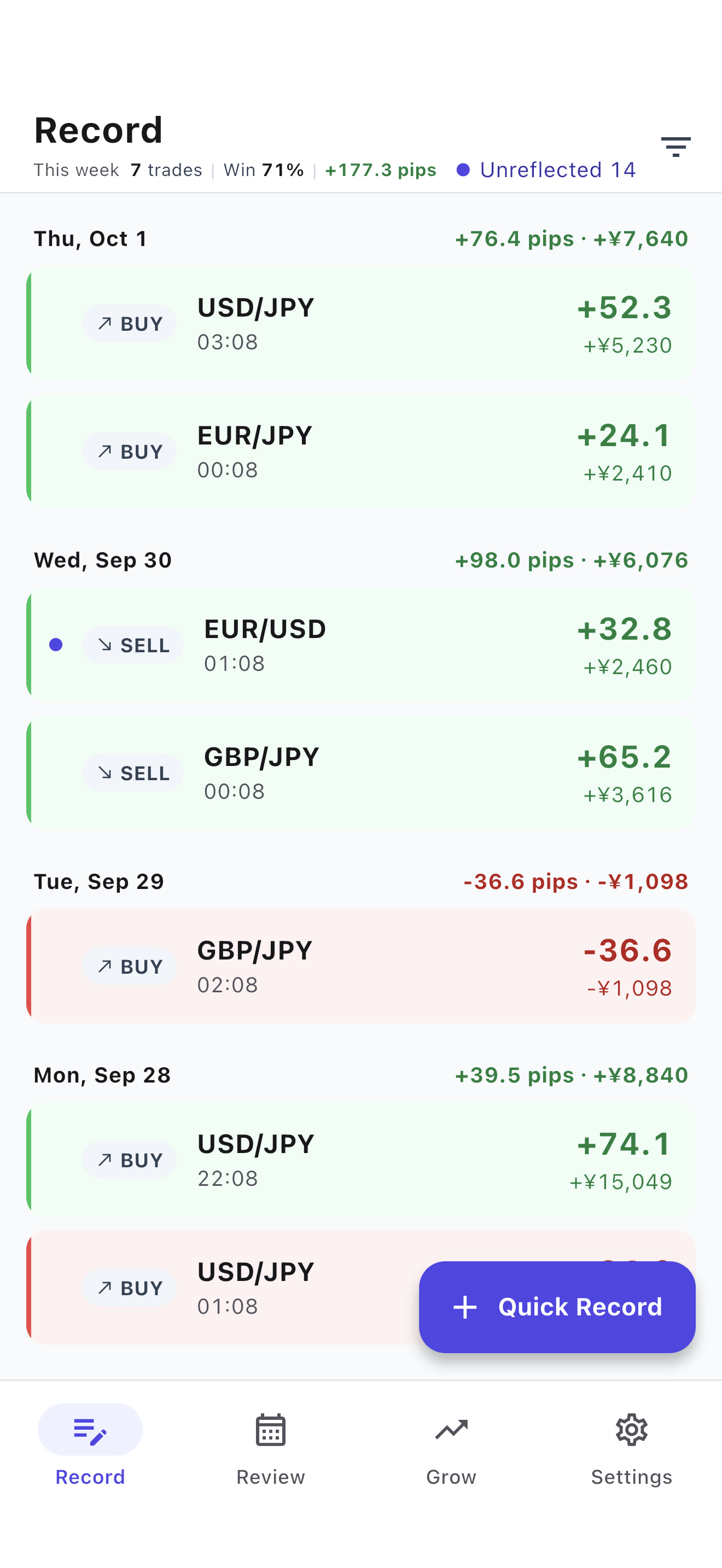Open the filter icon next to Record title
The image size is (722, 1568).
click(676, 147)
